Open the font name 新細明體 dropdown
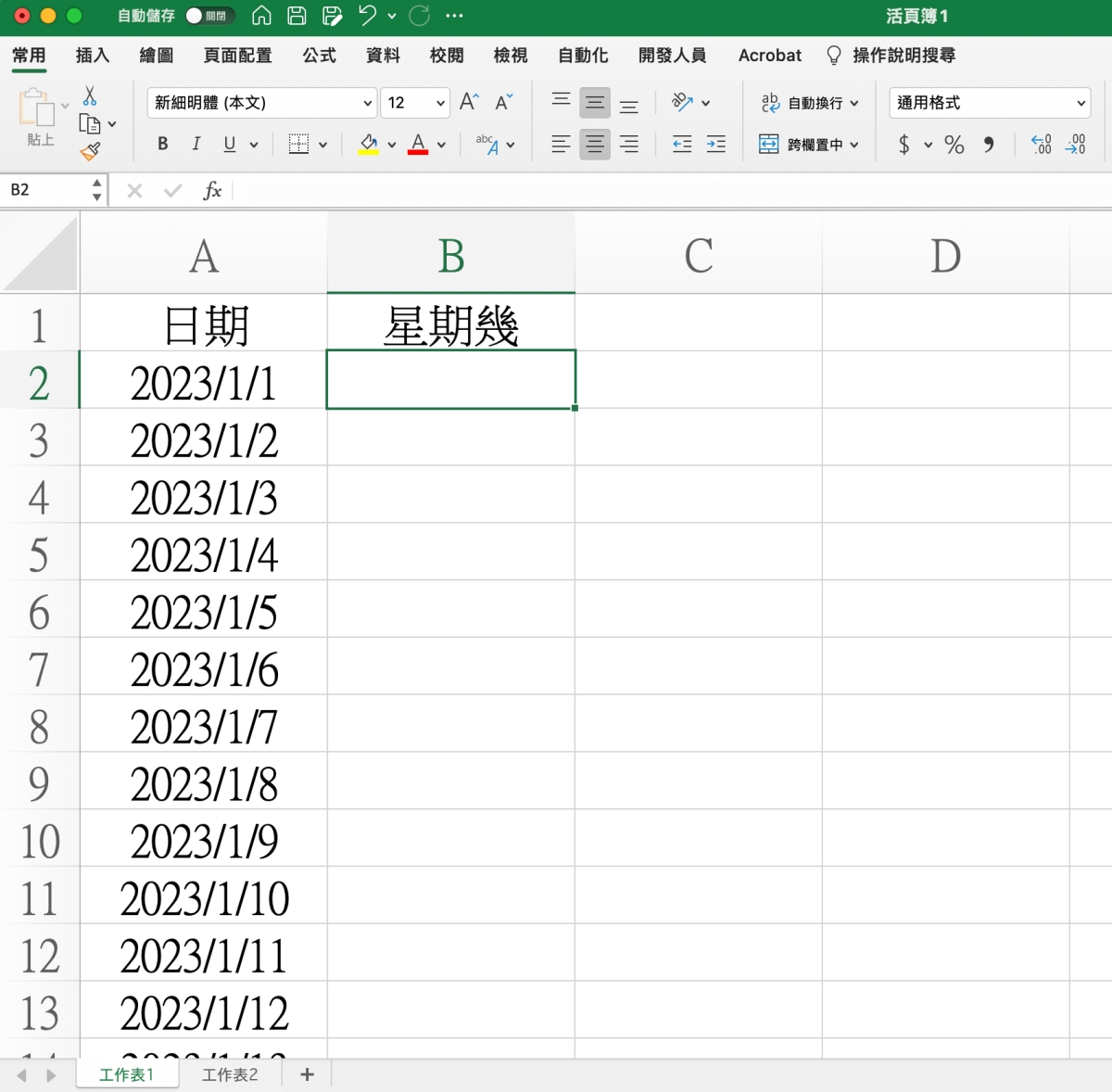1112x1092 pixels. click(x=262, y=103)
